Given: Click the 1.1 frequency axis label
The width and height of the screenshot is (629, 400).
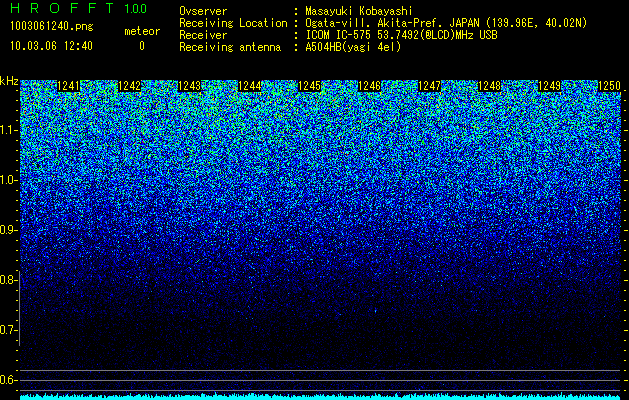Looking at the screenshot, I should coord(8,130).
